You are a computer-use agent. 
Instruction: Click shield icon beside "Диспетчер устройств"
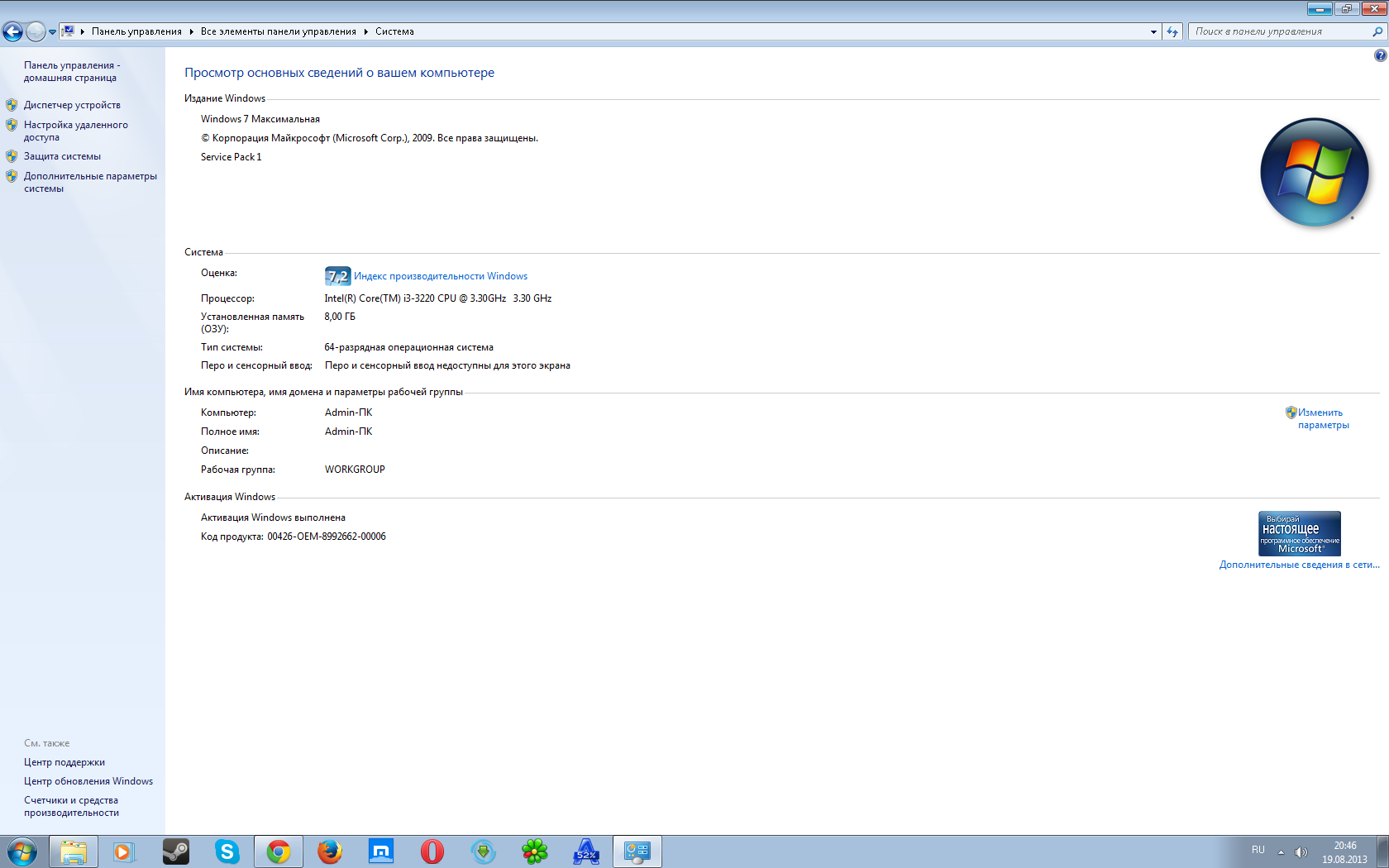pos(12,105)
